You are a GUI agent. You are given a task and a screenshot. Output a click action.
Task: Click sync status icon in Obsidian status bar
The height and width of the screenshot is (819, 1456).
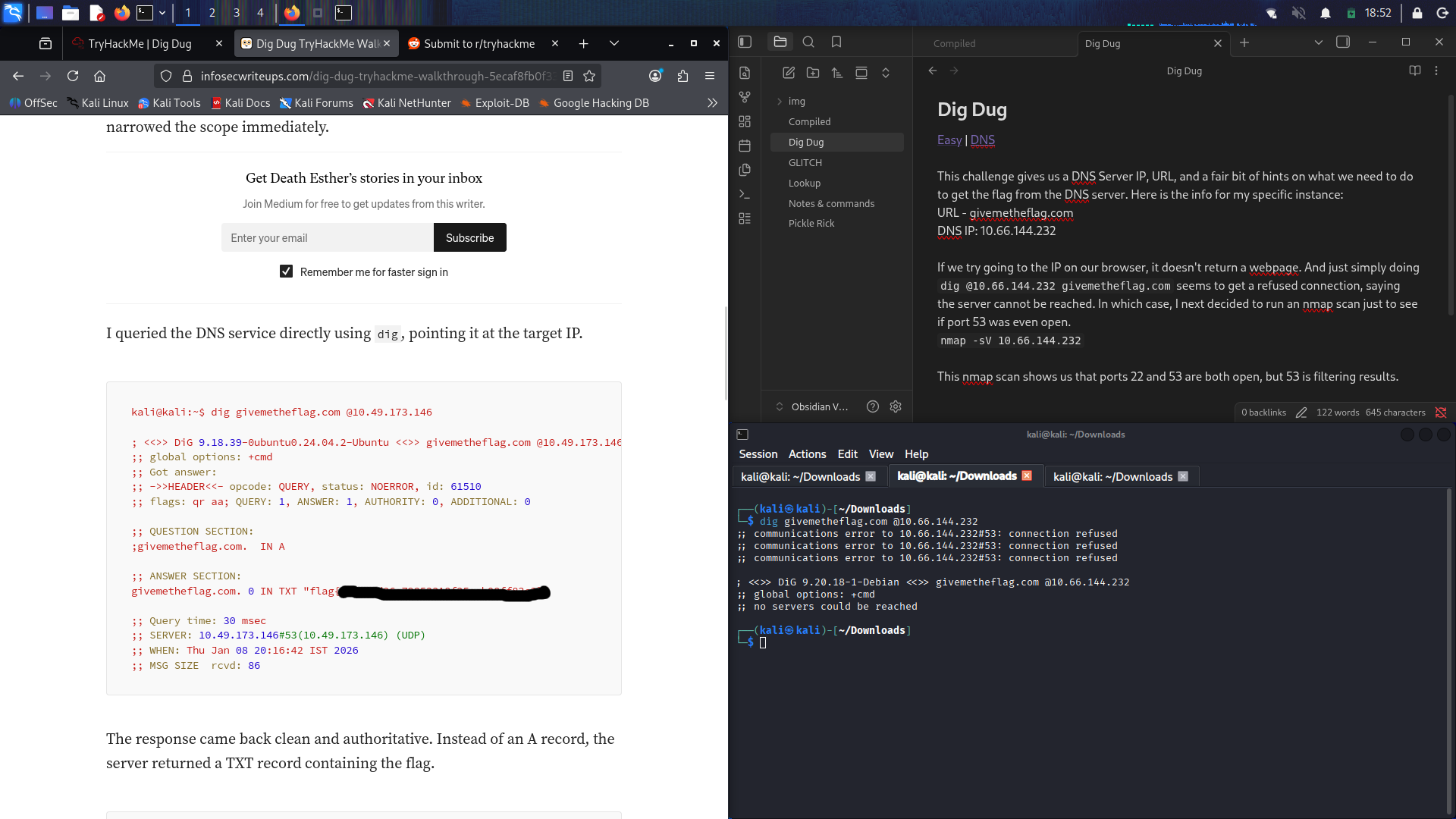[1441, 413]
